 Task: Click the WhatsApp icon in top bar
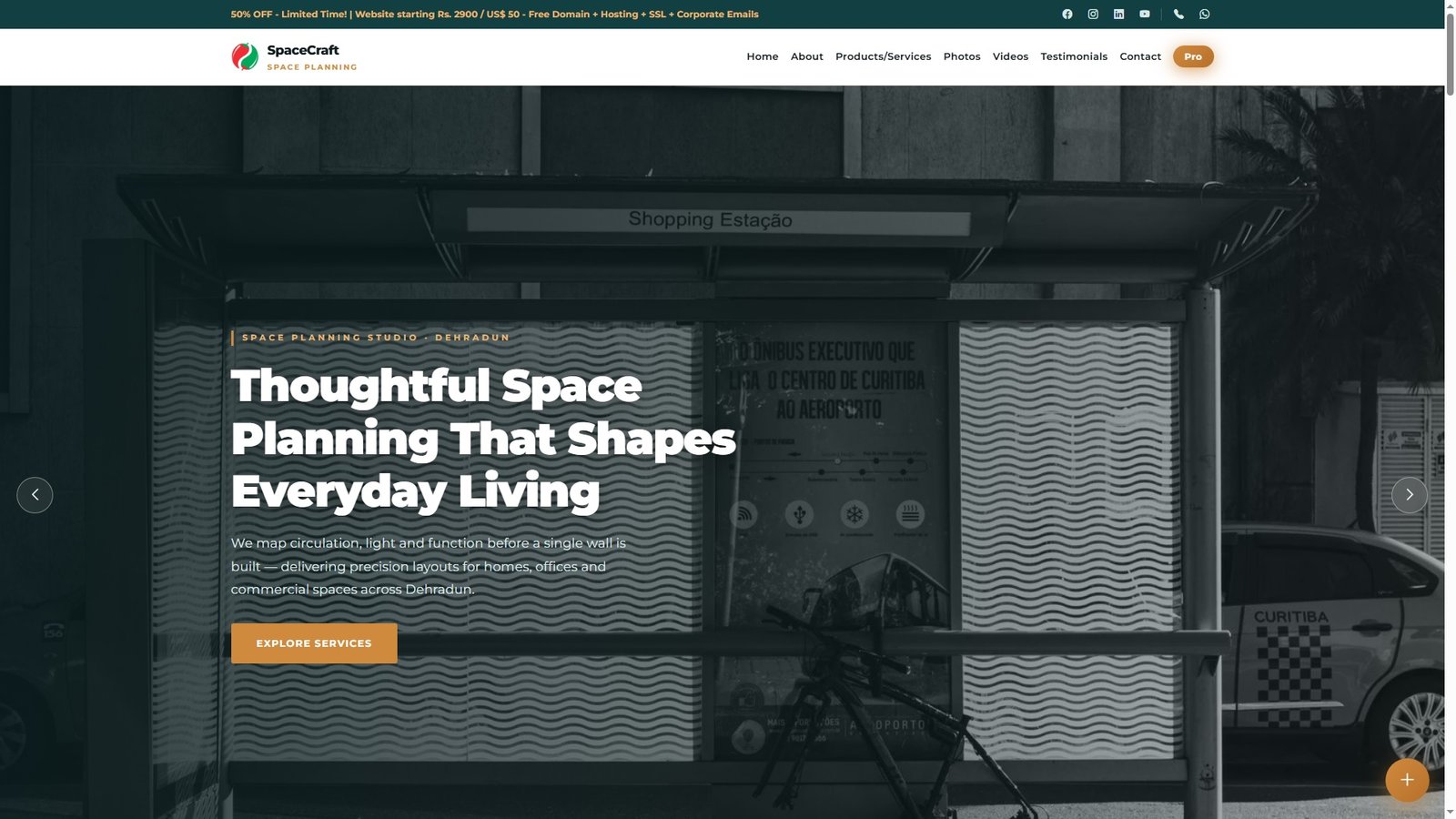(x=1205, y=14)
